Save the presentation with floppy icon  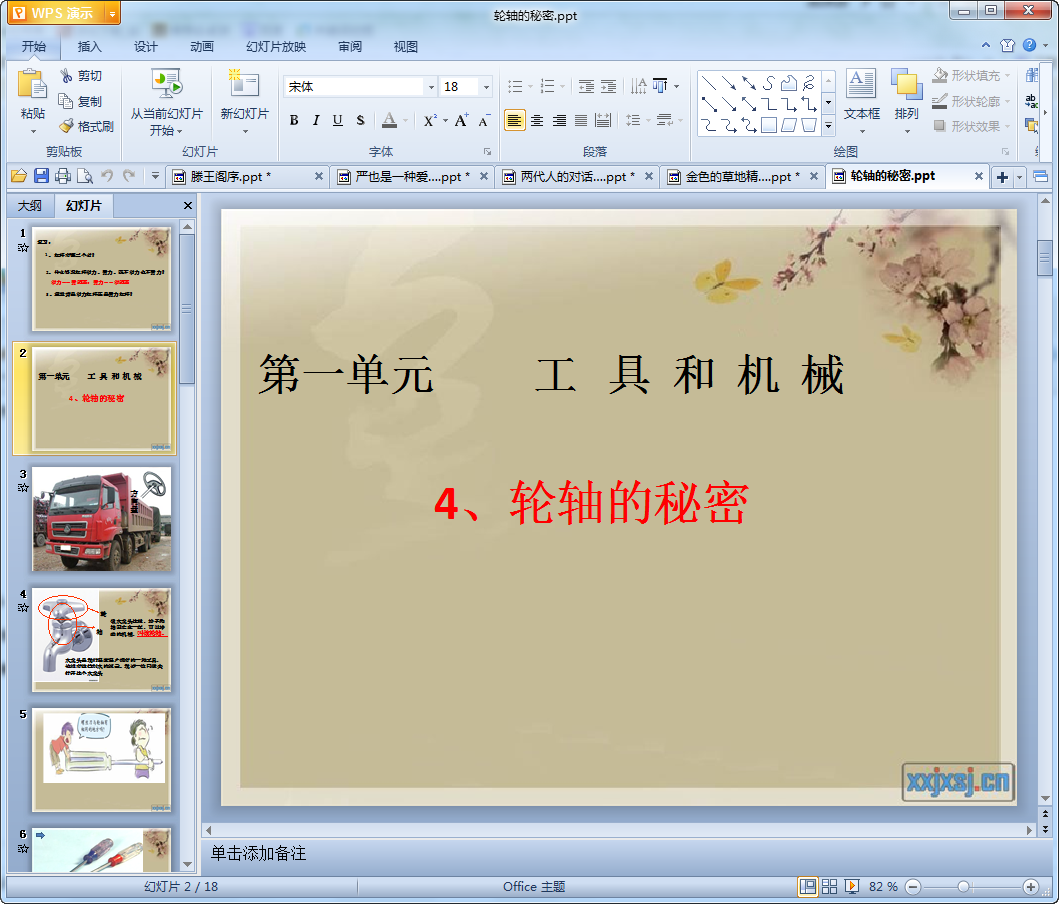(41, 176)
